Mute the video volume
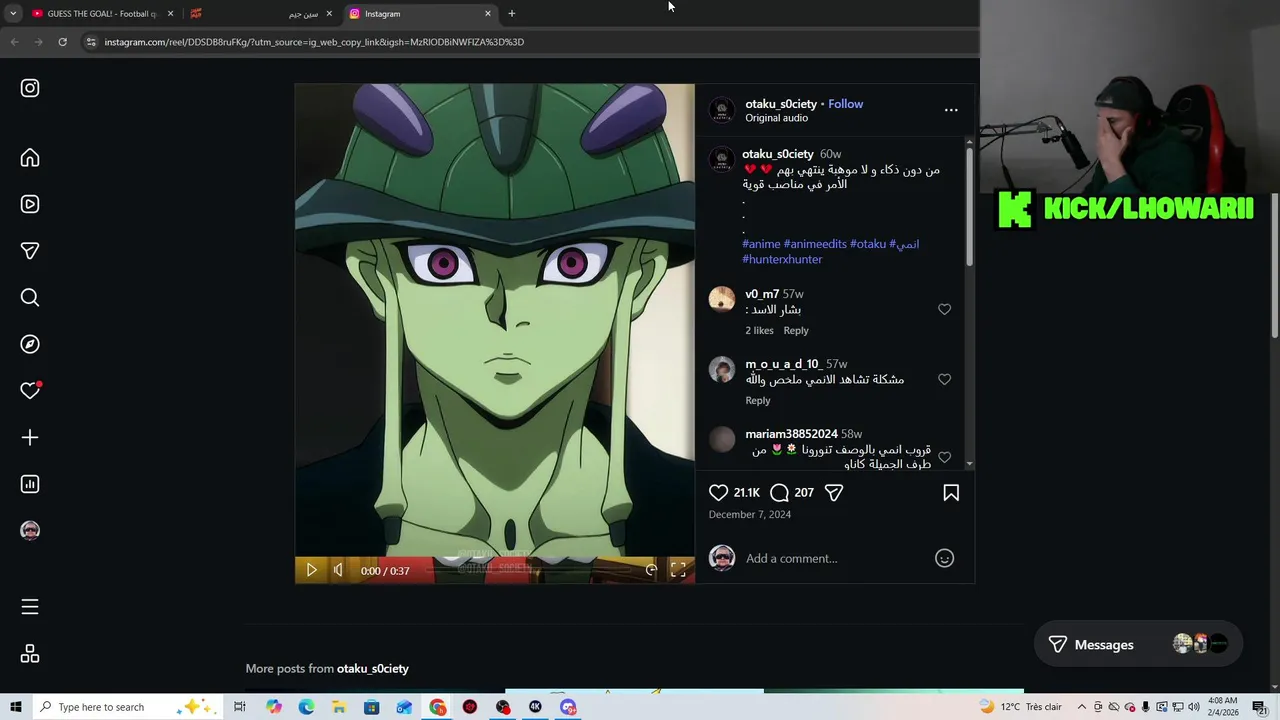 tap(338, 570)
